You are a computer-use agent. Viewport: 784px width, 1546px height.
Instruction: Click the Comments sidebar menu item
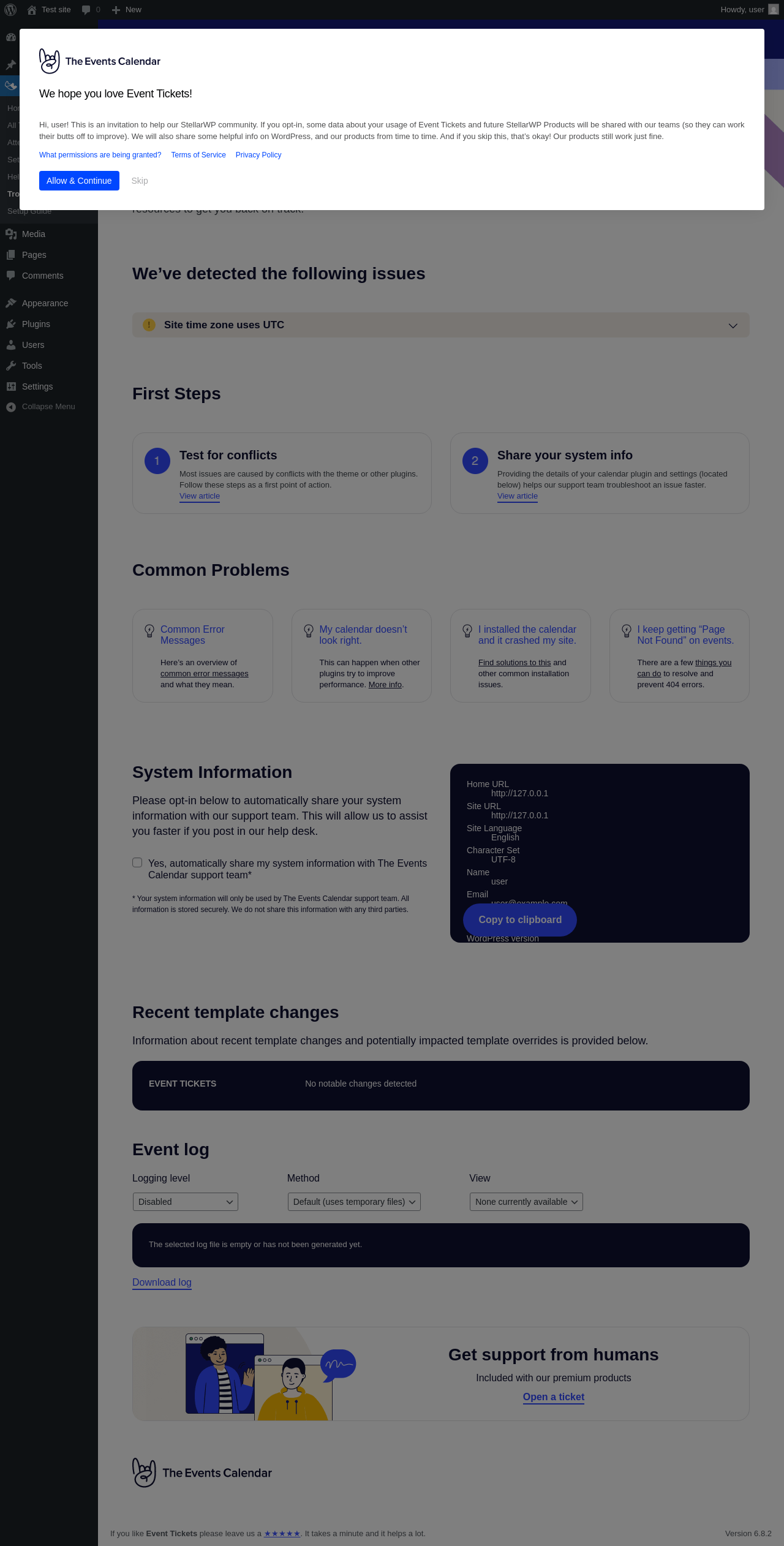coord(49,276)
